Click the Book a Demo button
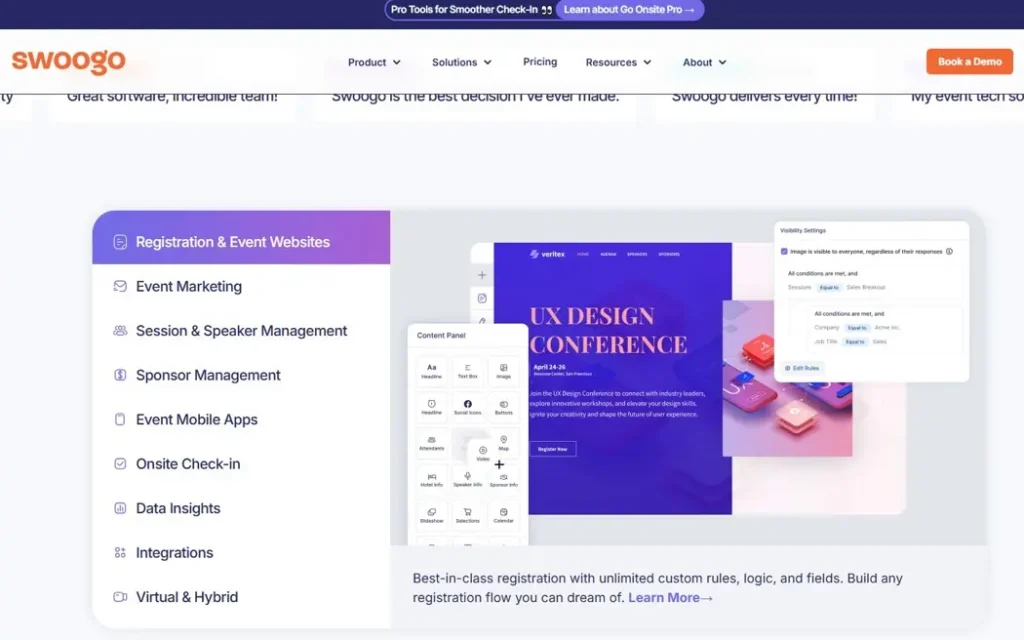This screenshot has height=640, width=1024. (x=970, y=61)
